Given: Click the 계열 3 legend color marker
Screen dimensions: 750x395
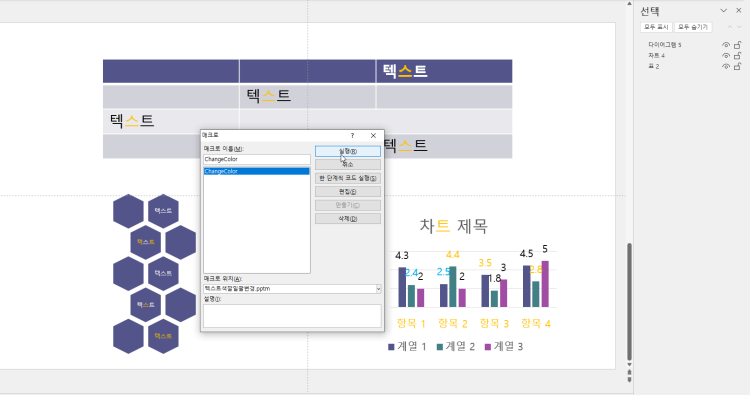Looking at the screenshot, I should pos(488,347).
